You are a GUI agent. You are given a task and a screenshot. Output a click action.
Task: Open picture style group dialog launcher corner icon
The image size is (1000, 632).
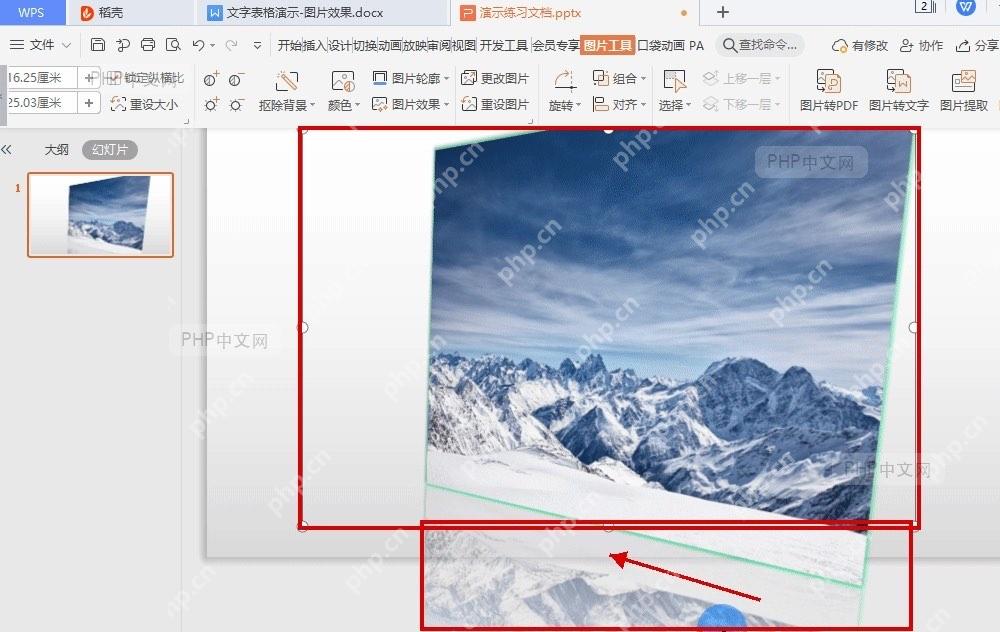point(531,121)
